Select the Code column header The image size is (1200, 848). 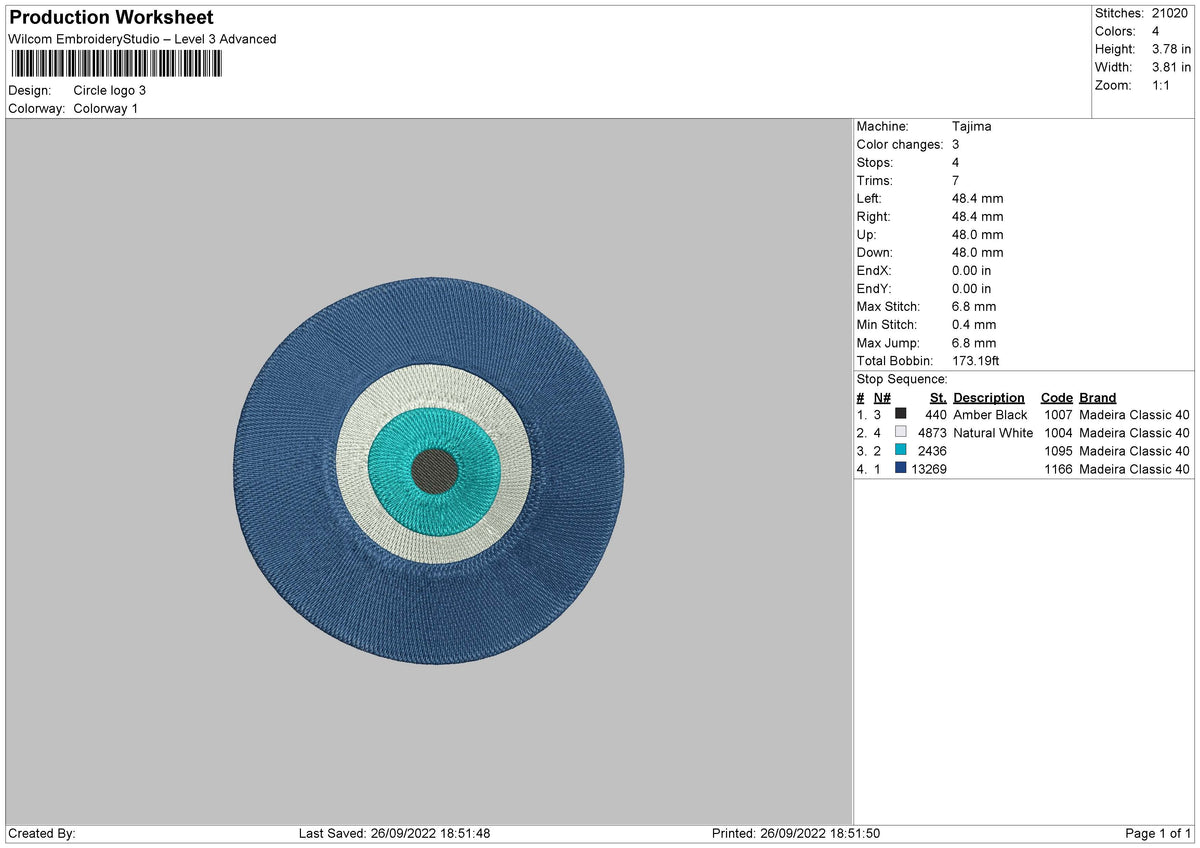[1057, 397]
